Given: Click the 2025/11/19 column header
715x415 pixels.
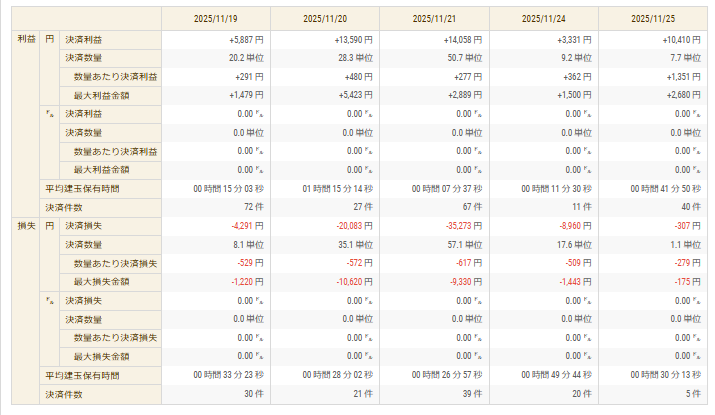Looking at the screenshot, I should (x=216, y=19).
